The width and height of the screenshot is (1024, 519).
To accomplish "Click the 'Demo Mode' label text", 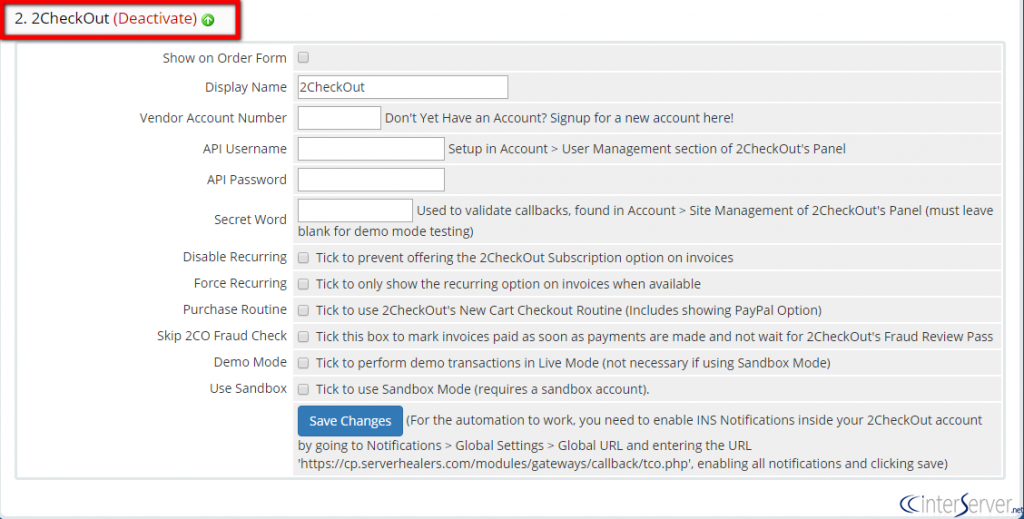I will [x=250, y=362].
